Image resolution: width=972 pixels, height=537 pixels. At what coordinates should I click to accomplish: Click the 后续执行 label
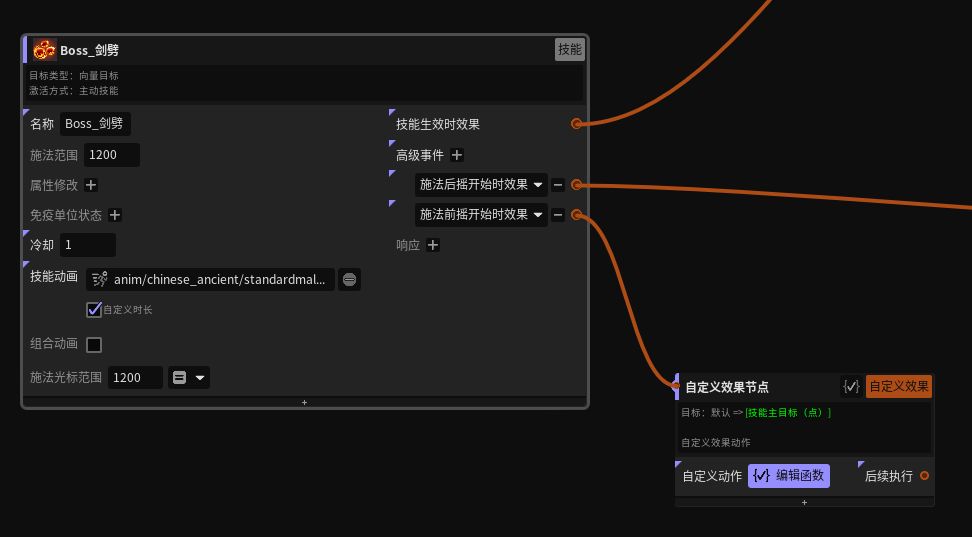pos(888,476)
